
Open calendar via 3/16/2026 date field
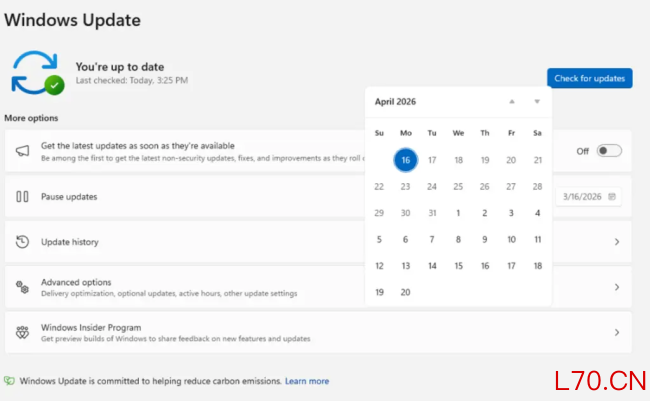point(588,197)
